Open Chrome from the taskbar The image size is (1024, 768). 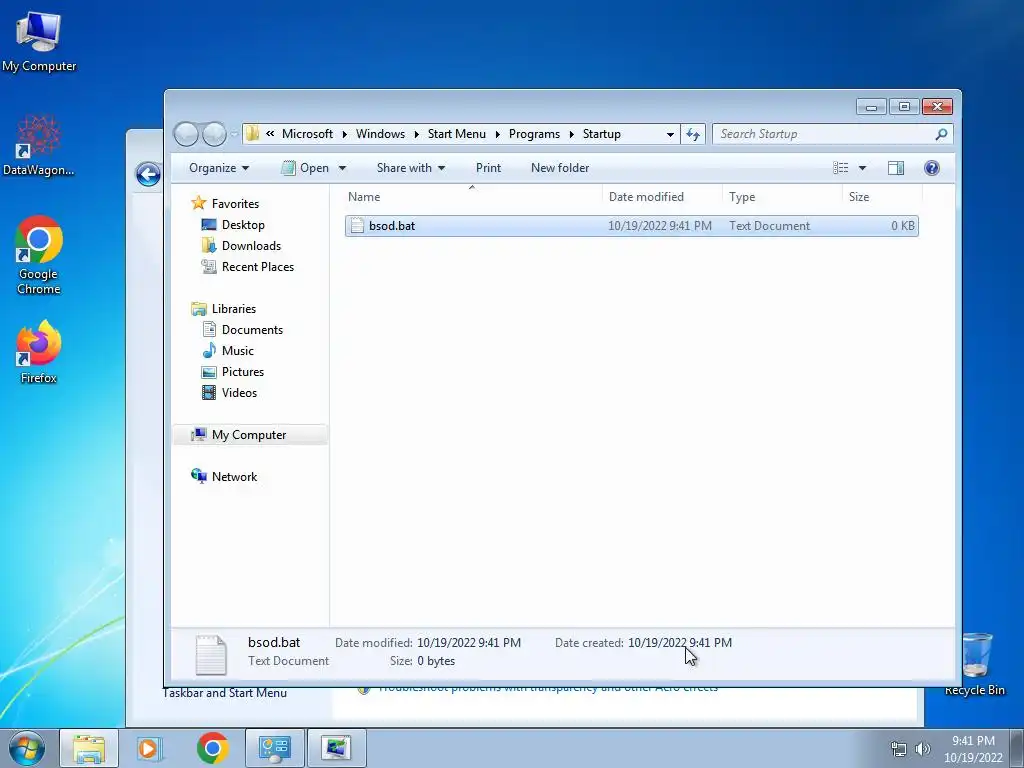212,748
